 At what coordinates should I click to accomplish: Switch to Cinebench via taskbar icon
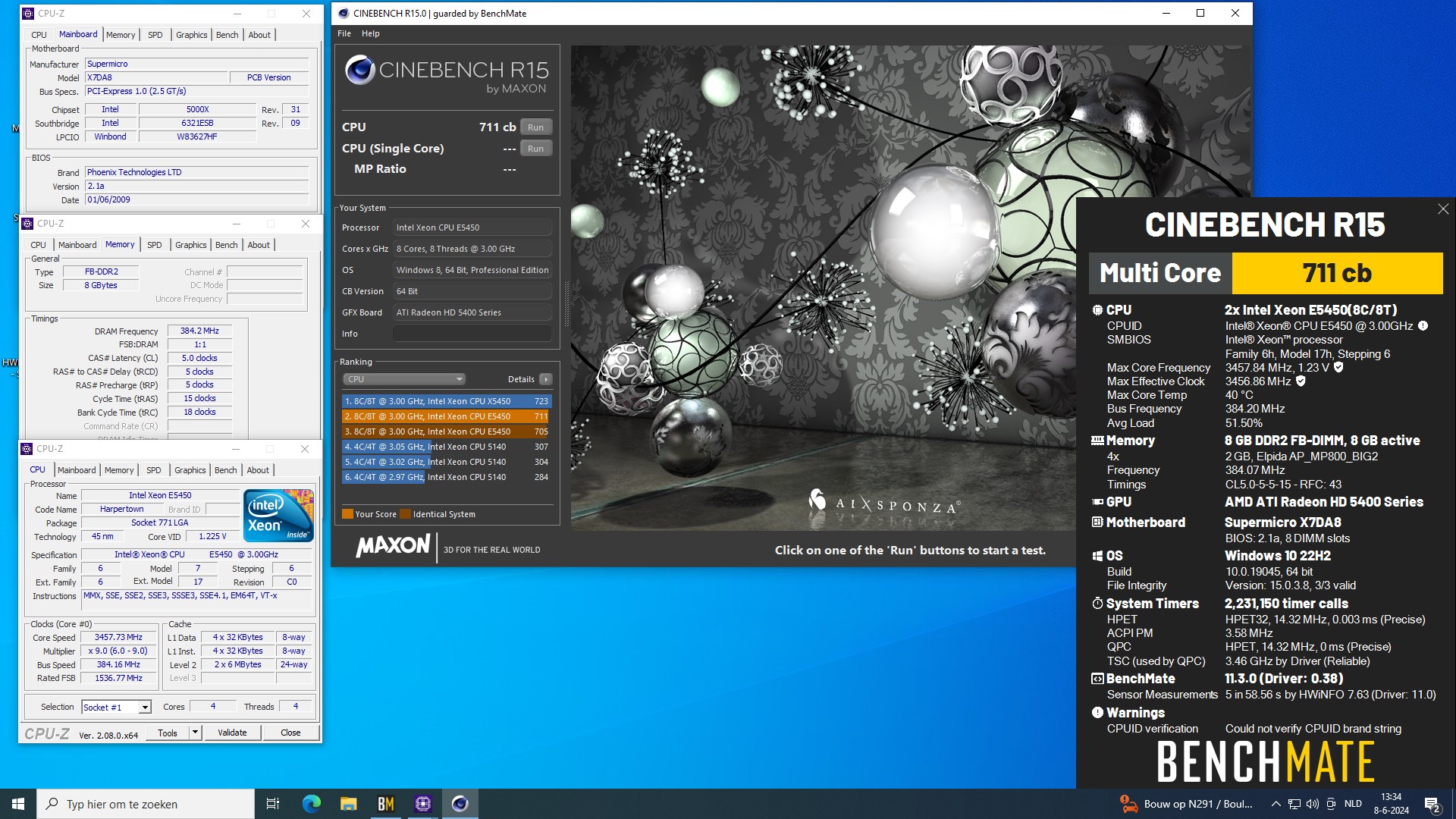[460, 804]
